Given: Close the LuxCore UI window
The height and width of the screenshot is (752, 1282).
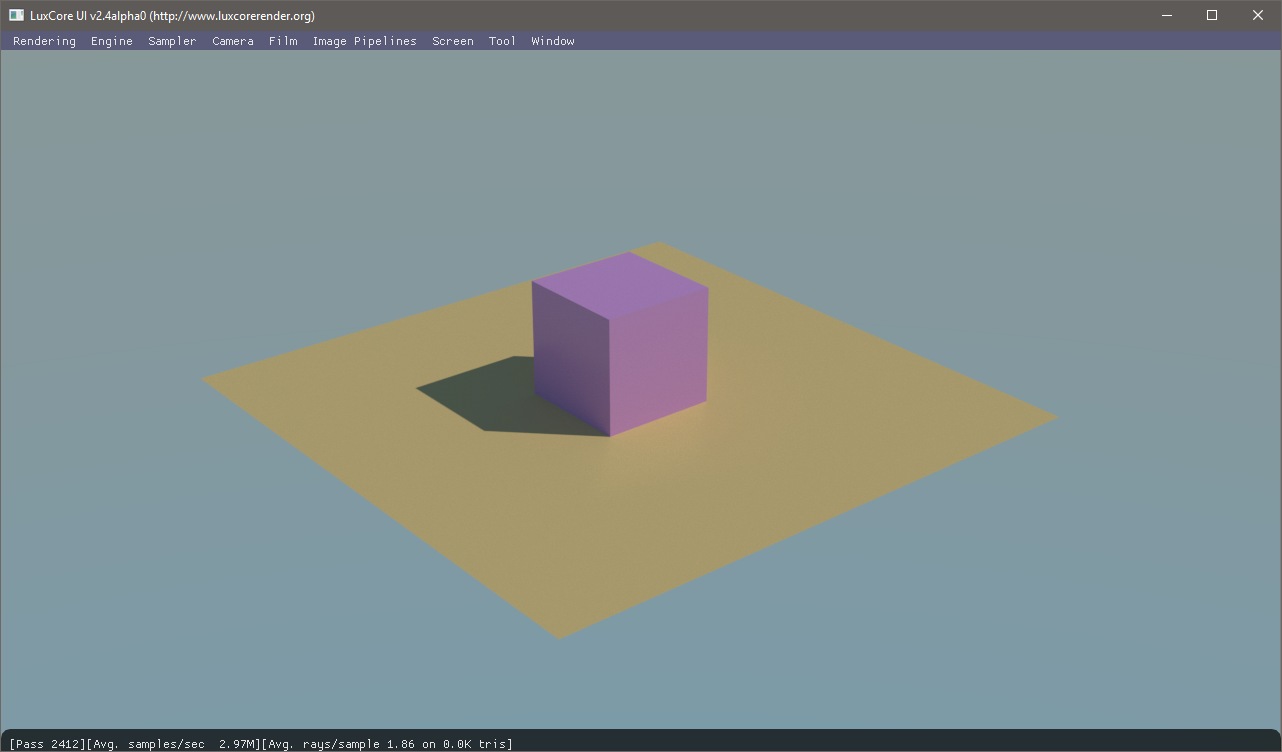Looking at the screenshot, I should coord(1258,15).
